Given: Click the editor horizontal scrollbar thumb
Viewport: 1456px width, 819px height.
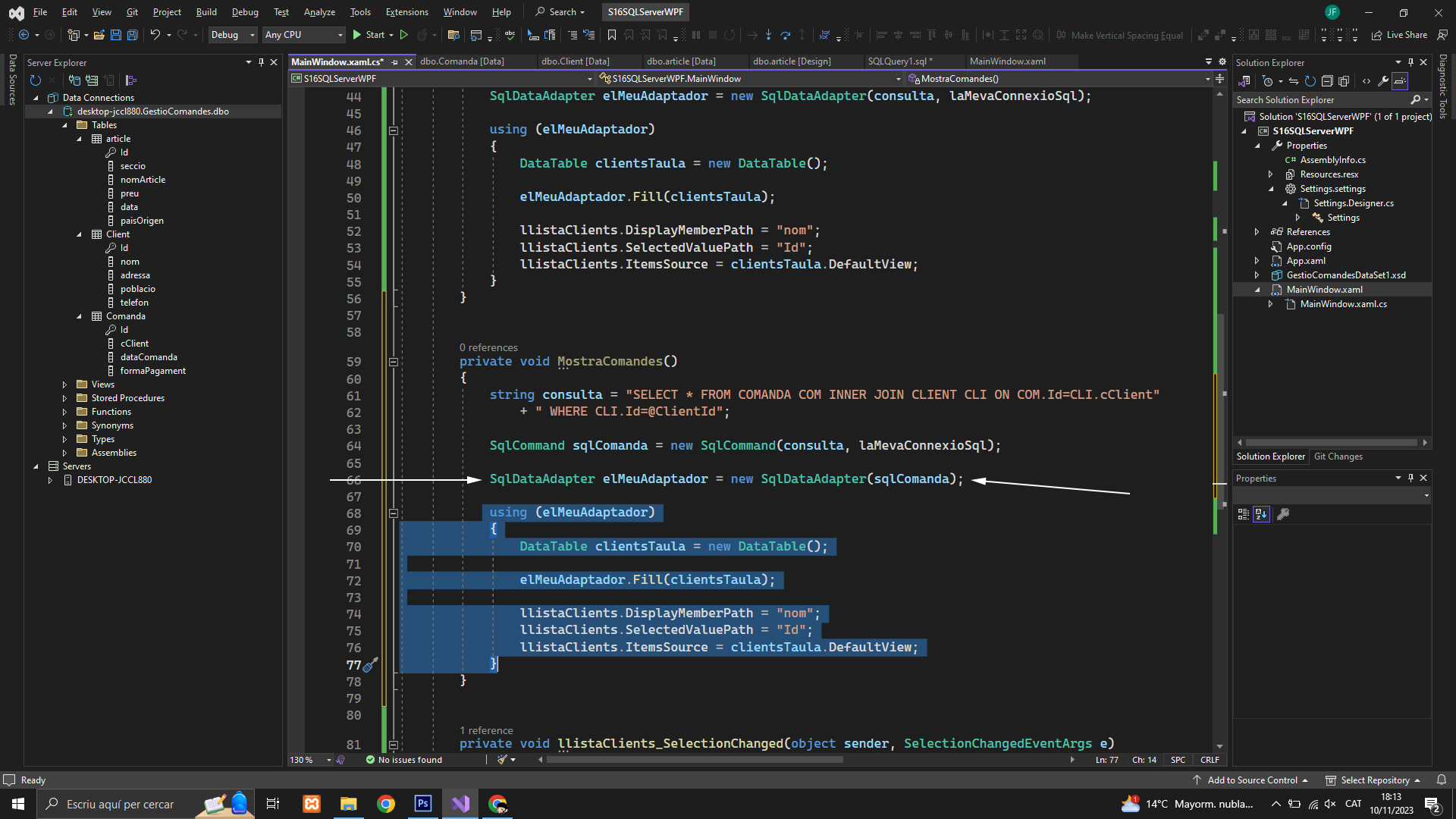Looking at the screenshot, I should tap(694, 760).
